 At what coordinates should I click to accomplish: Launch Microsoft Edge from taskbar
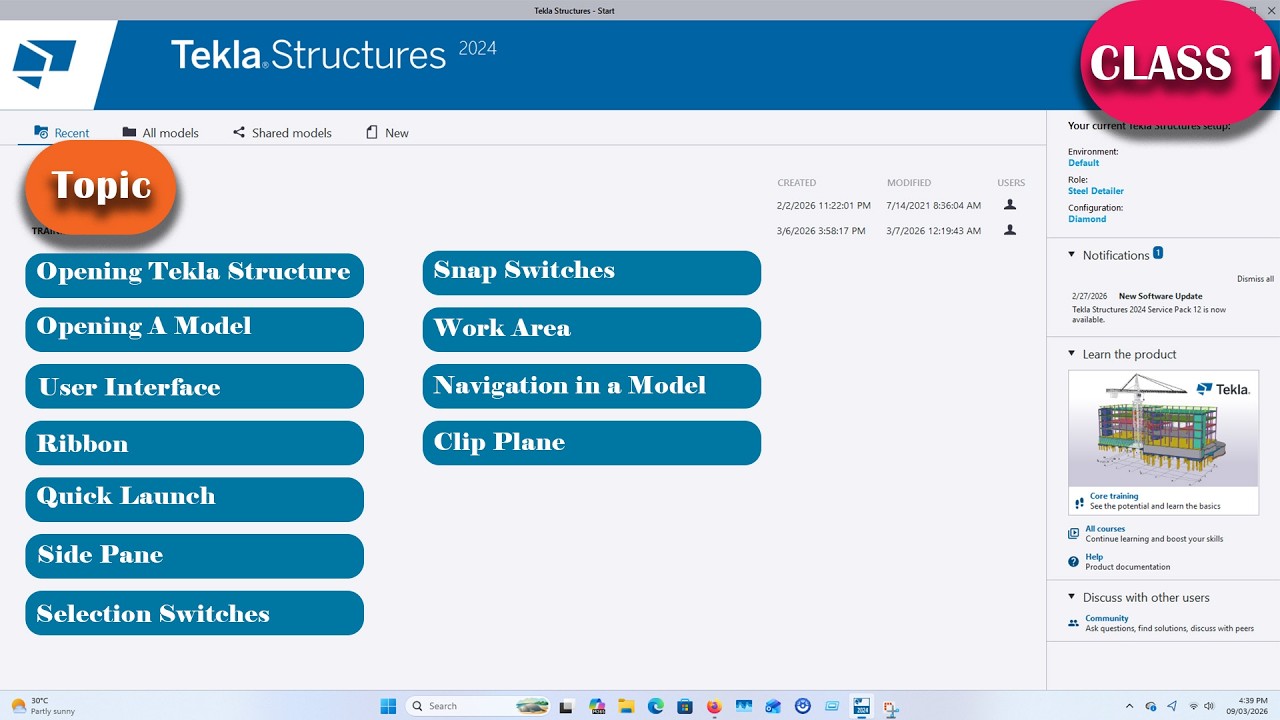655,706
